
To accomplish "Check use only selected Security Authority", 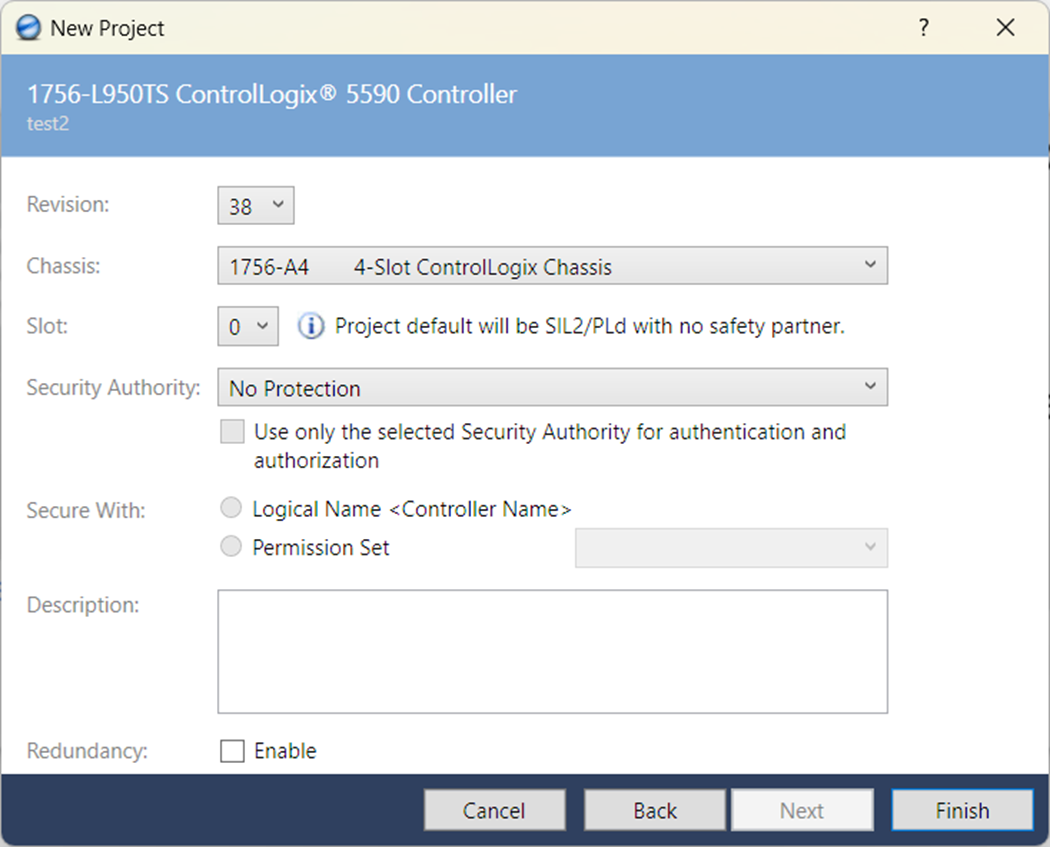I will coord(231,431).
